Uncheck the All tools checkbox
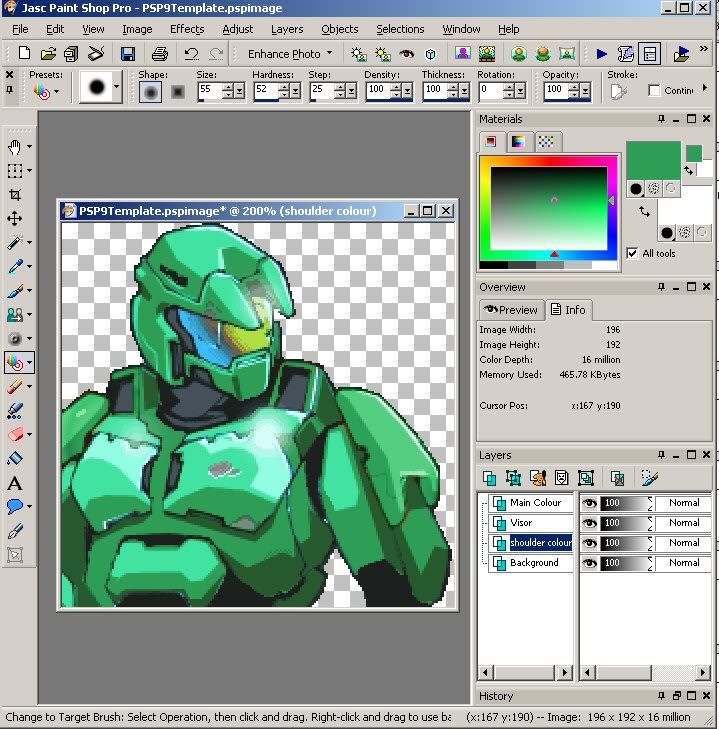719x729 pixels. pyautogui.click(x=632, y=253)
